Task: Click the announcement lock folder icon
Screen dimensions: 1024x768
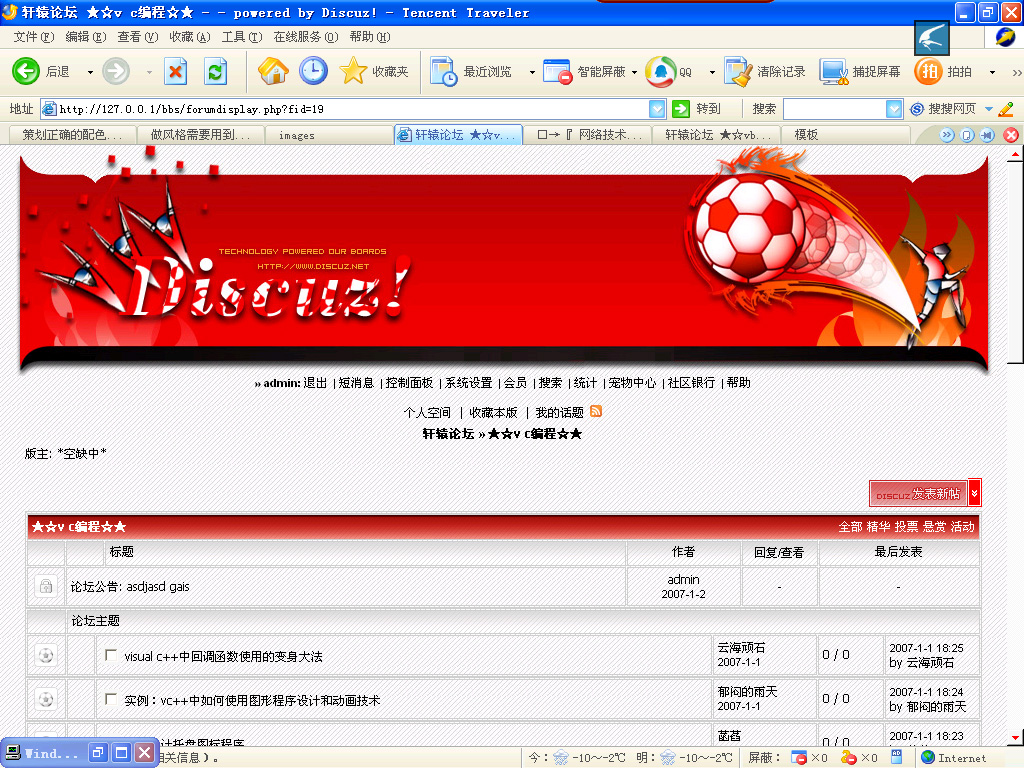Action: tap(46, 586)
